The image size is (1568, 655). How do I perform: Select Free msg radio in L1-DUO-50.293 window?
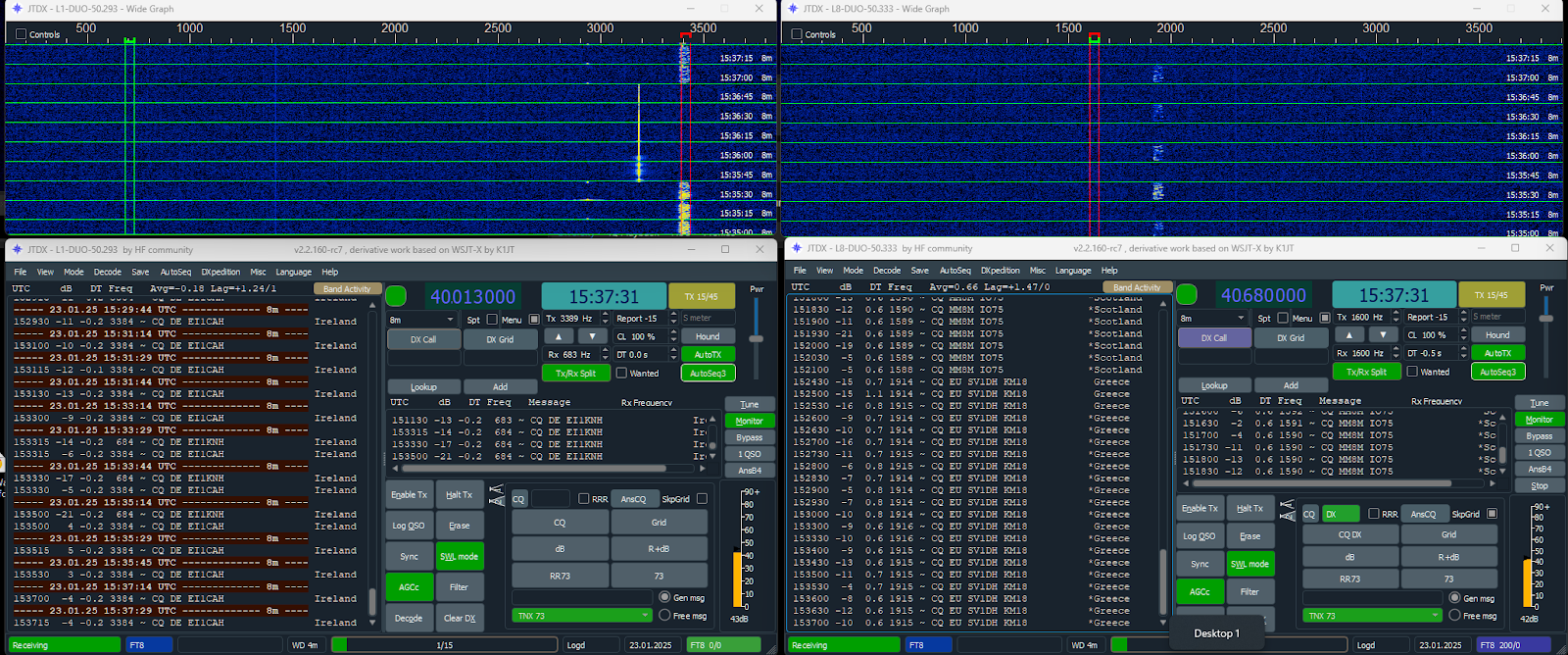pos(664,616)
